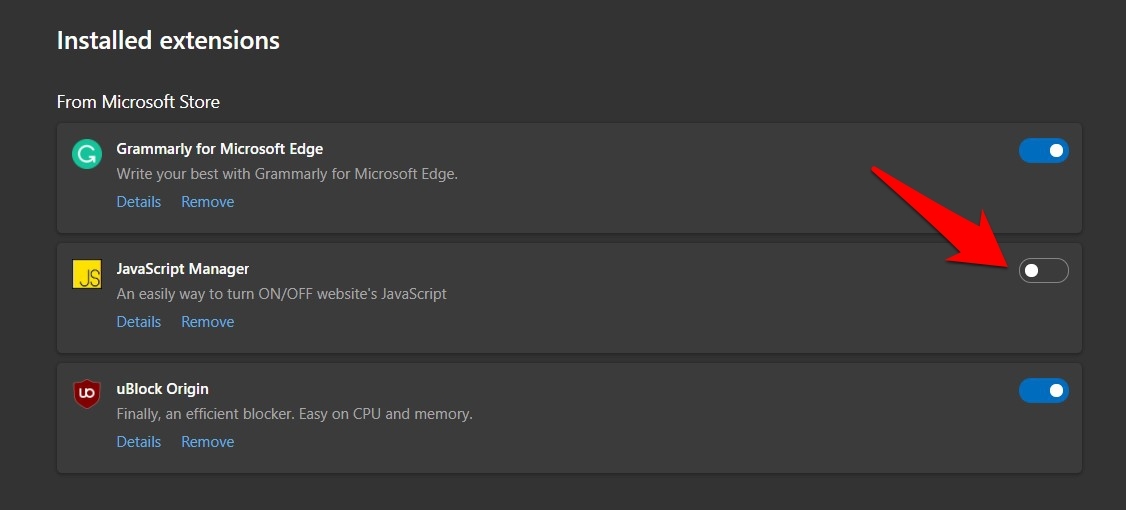
Task: Open Details for Grammarly extension
Action: [x=138, y=202]
